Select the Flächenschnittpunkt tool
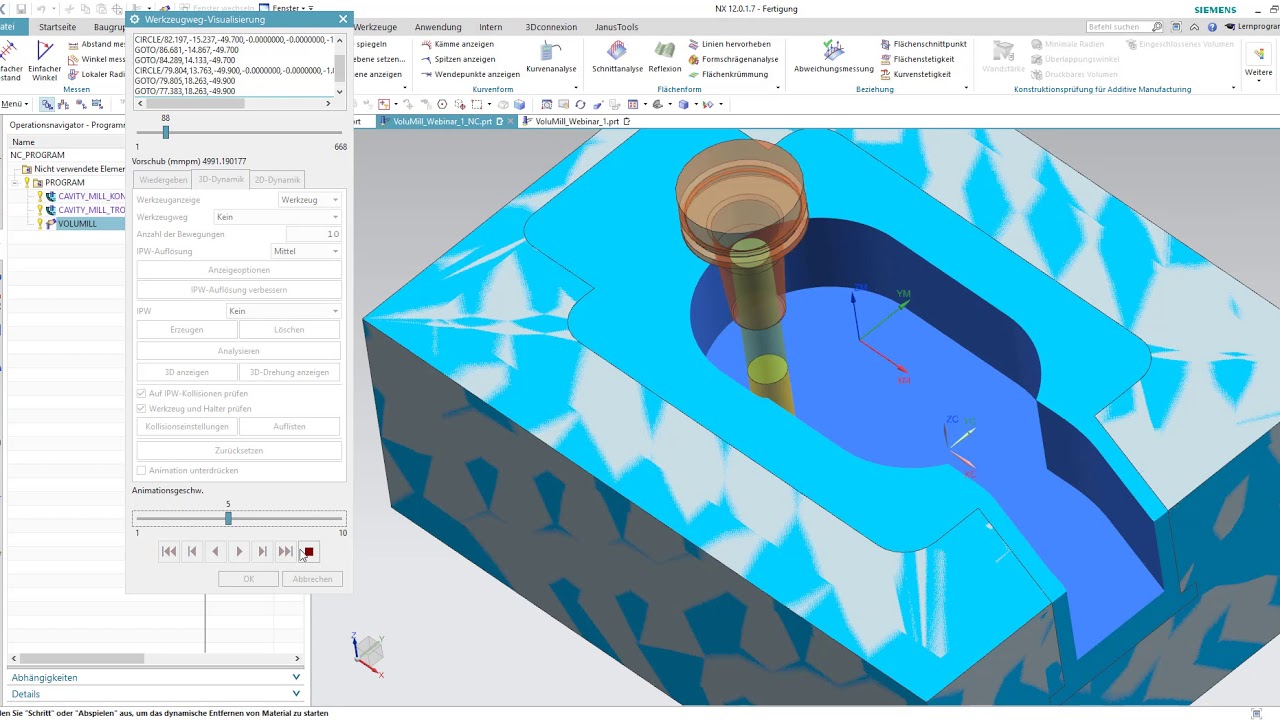Screen dimensions: 1280x720 coord(923,44)
